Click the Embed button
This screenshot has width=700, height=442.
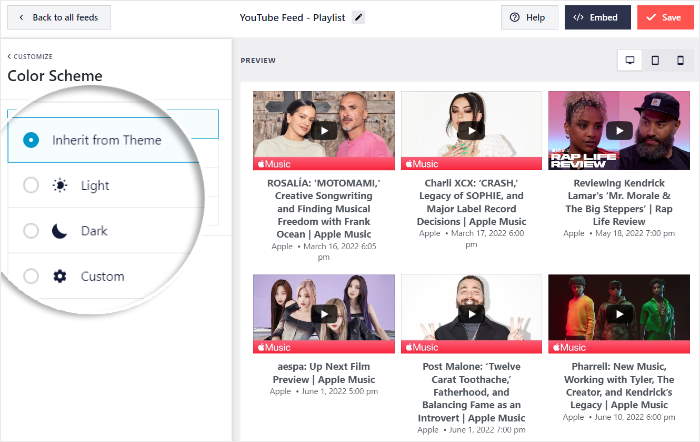[x=598, y=17]
